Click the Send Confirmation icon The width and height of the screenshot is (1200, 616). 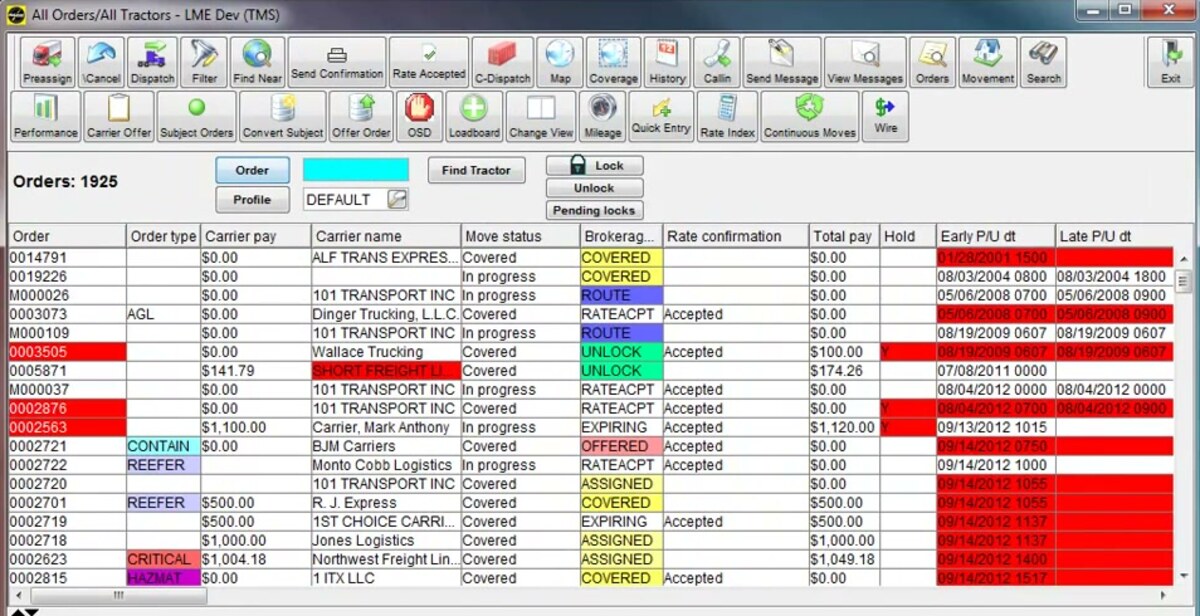pos(337,62)
